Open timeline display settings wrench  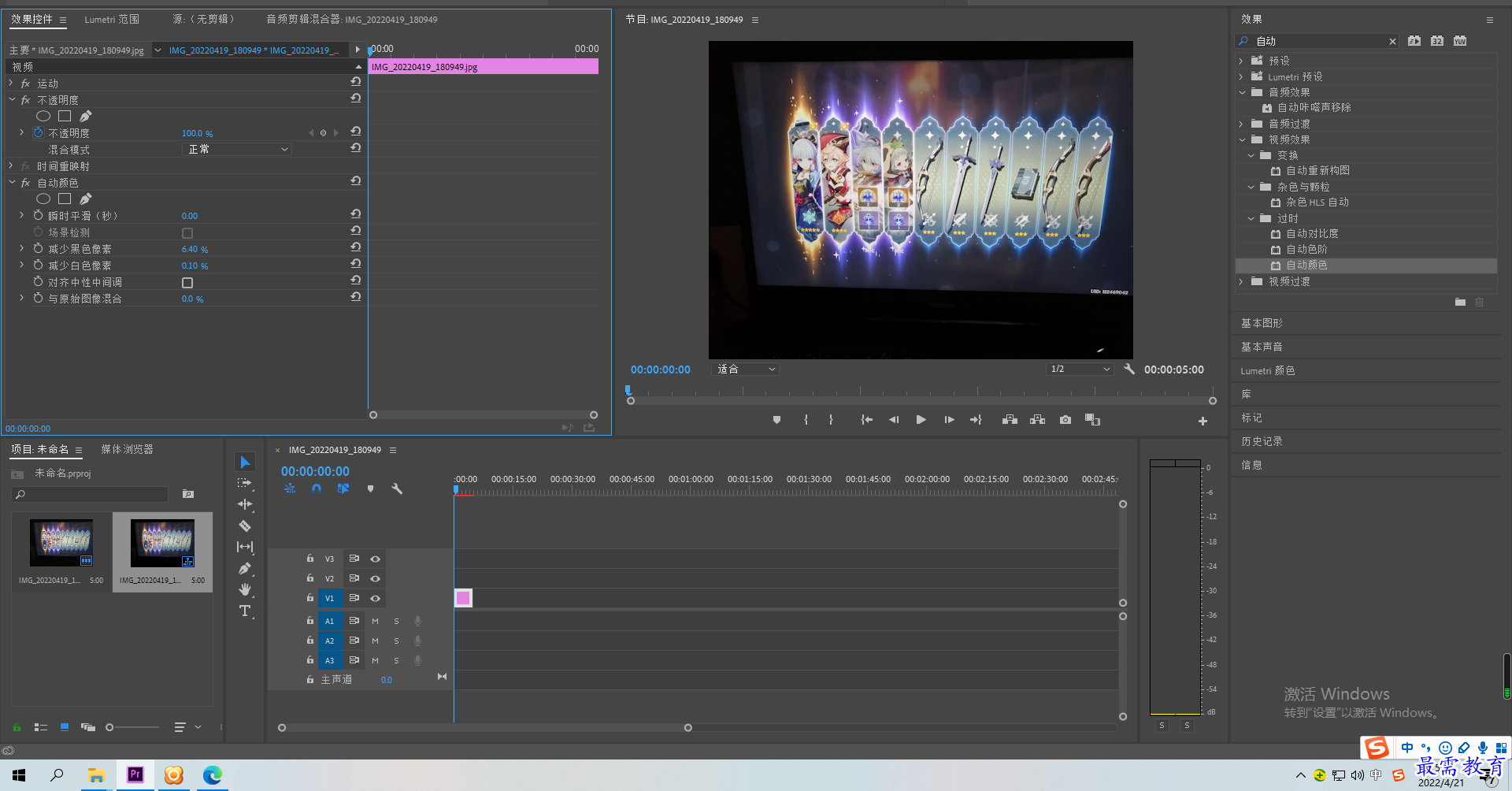(397, 488)
